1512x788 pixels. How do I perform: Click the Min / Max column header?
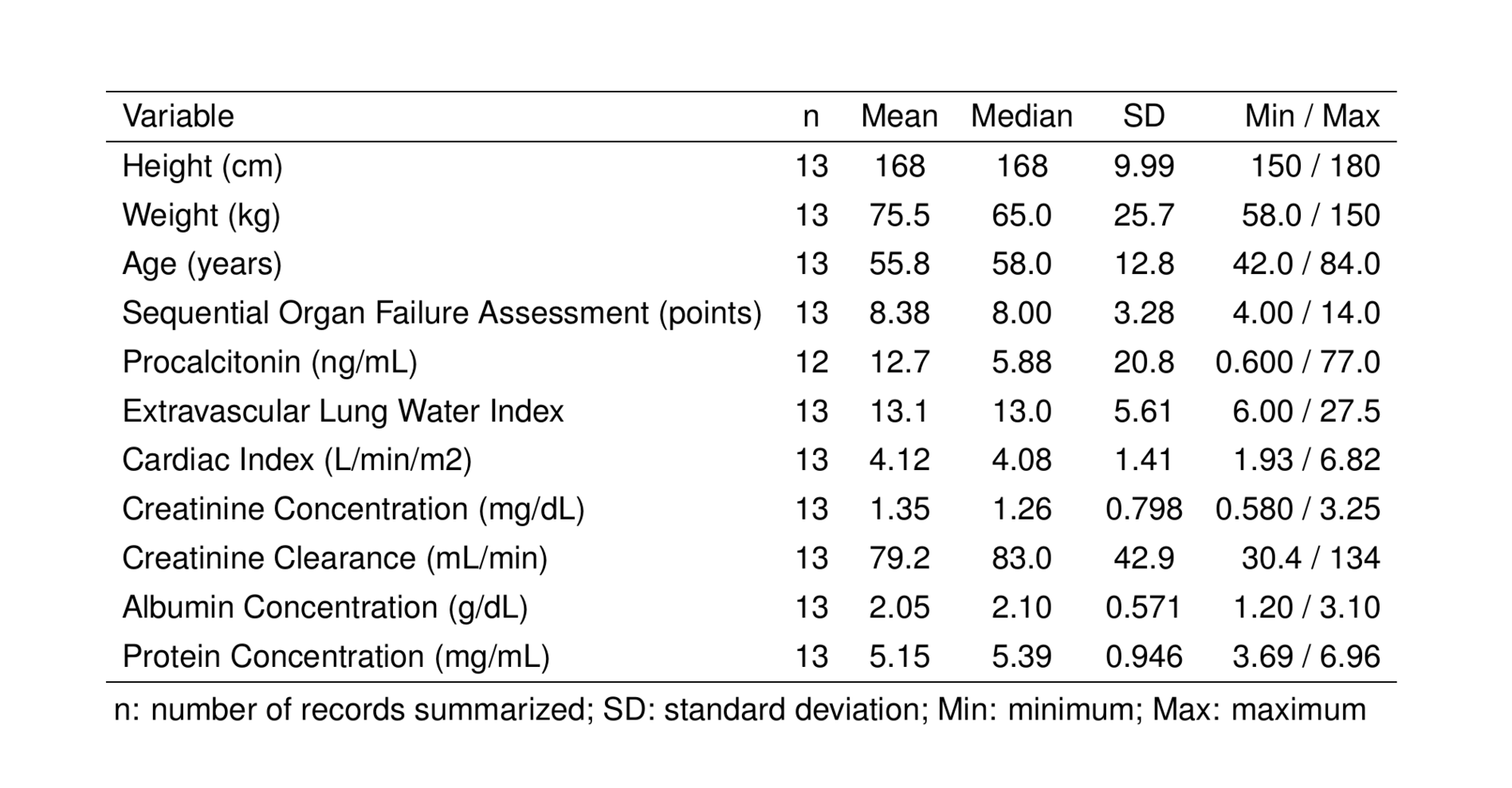[x=1311, y=117]
